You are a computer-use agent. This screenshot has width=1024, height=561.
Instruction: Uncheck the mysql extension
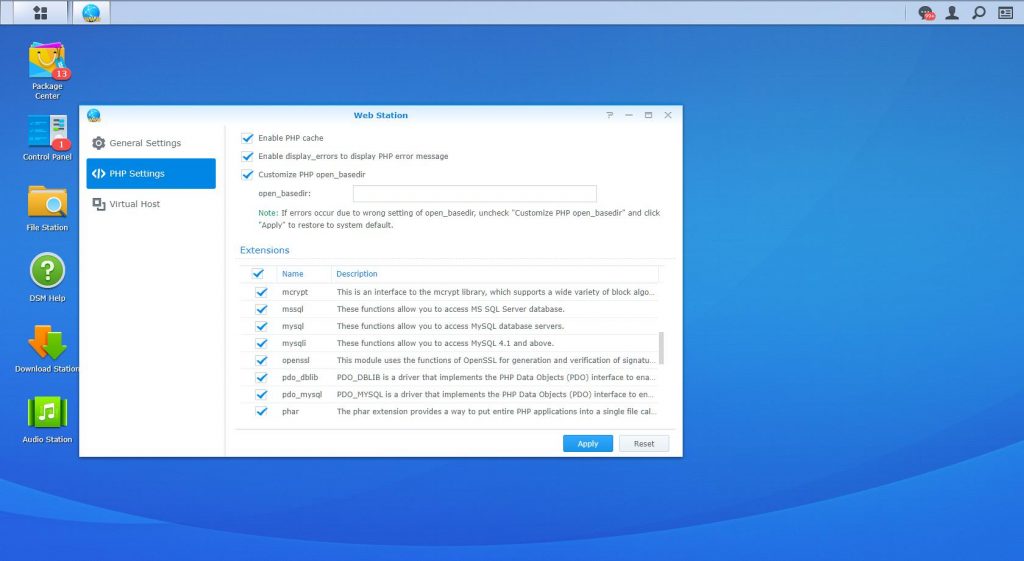coord(261,326)
